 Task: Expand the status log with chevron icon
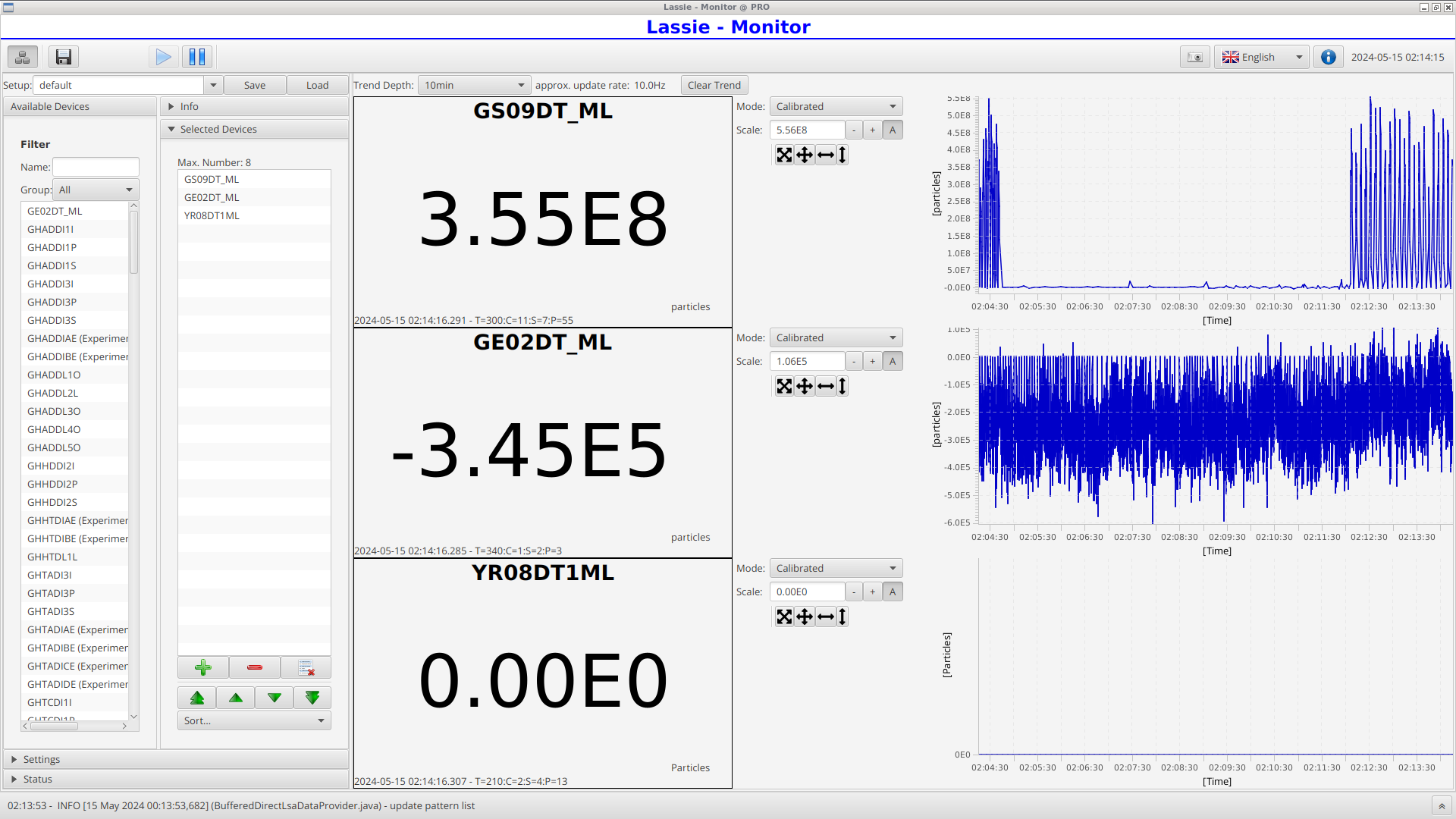(x=1442, y=806)
